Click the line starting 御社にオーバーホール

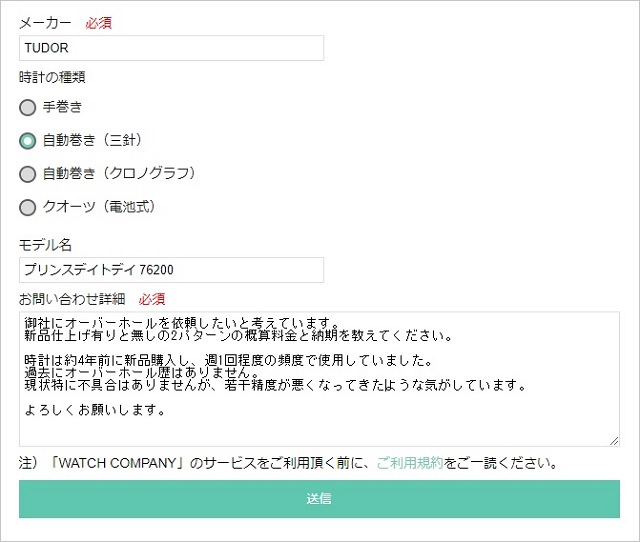[x=182, y=323]
